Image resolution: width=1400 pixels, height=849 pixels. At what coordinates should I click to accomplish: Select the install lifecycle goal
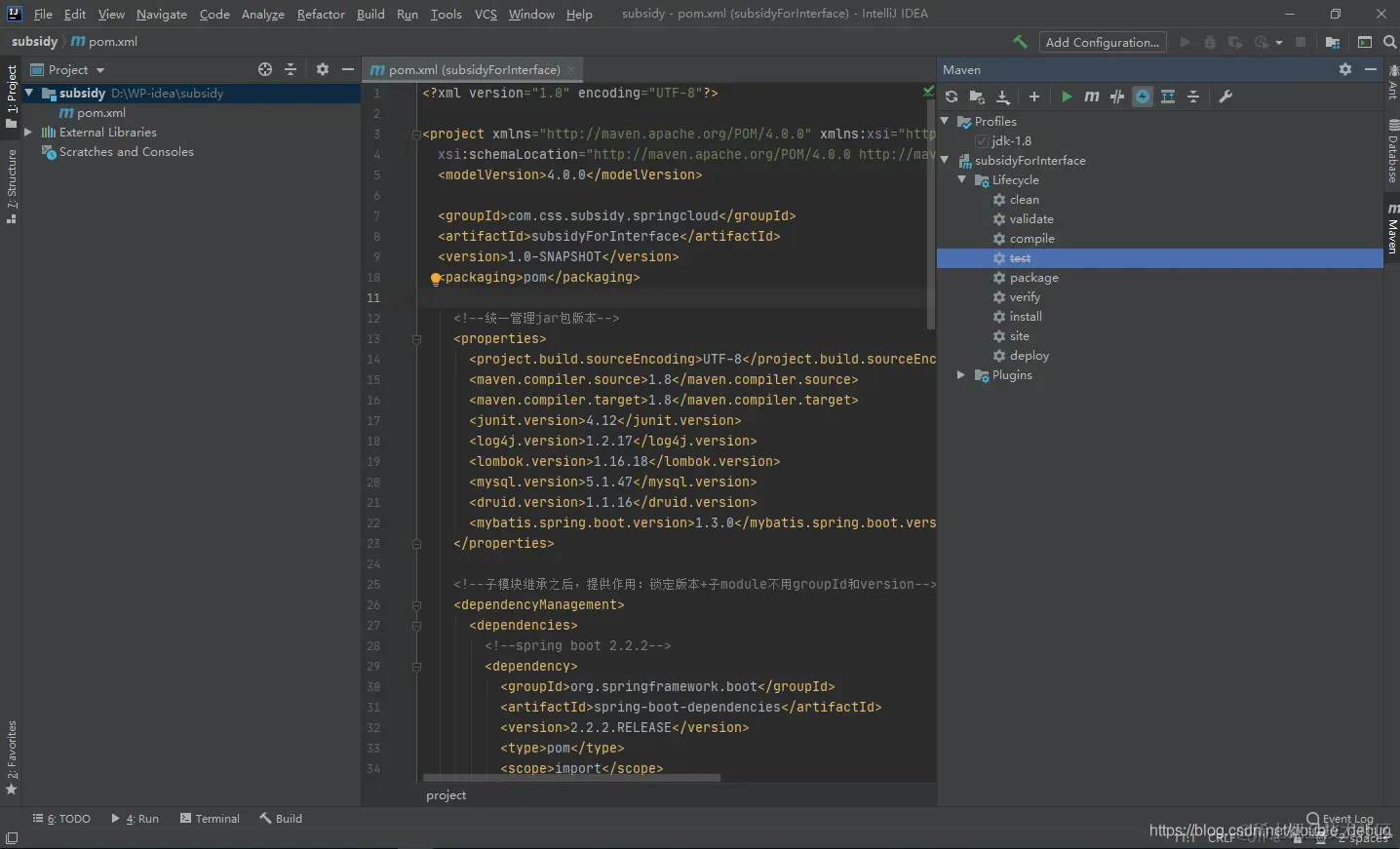(x=1025, y=317)
